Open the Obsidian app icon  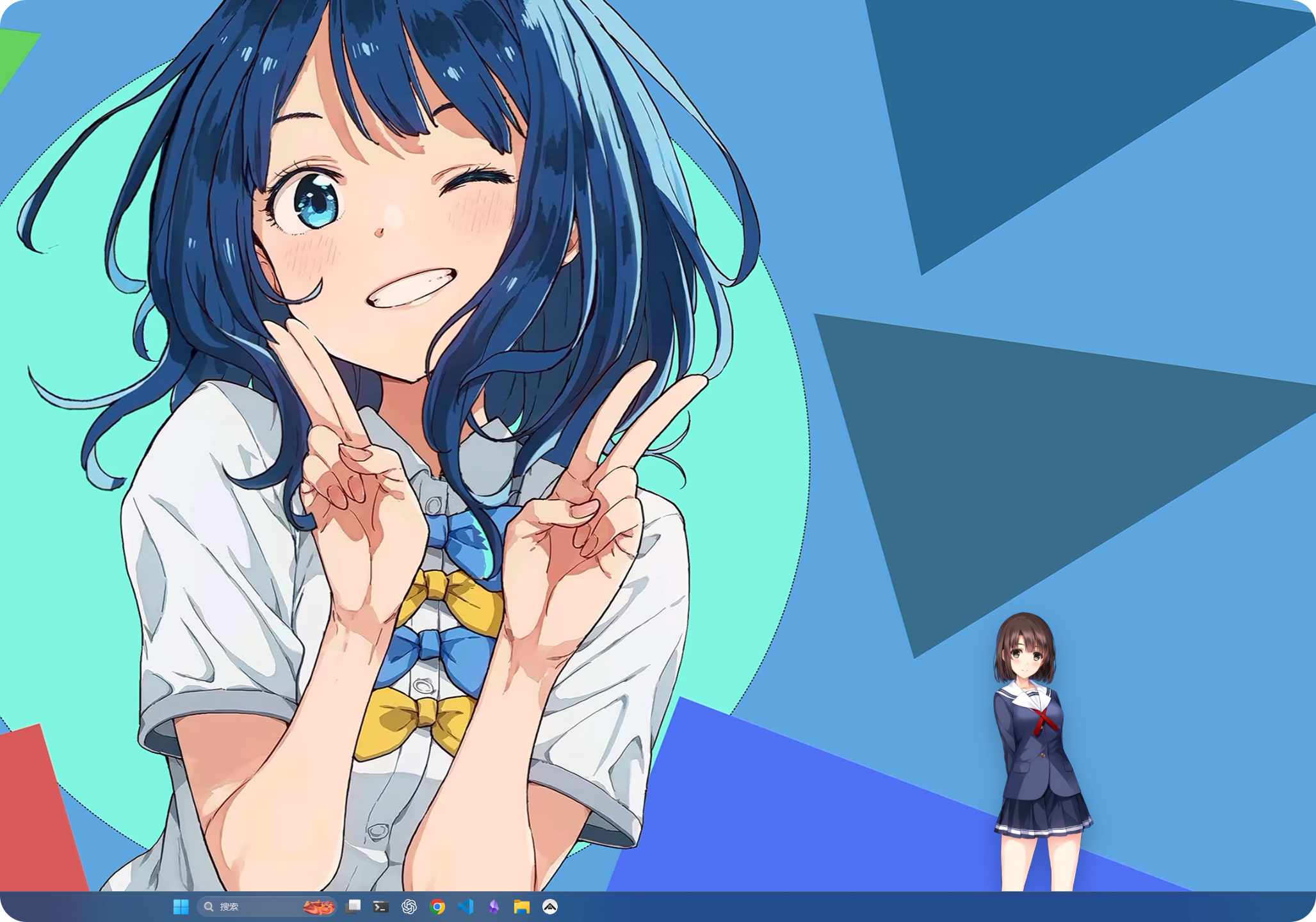point(494,907)
